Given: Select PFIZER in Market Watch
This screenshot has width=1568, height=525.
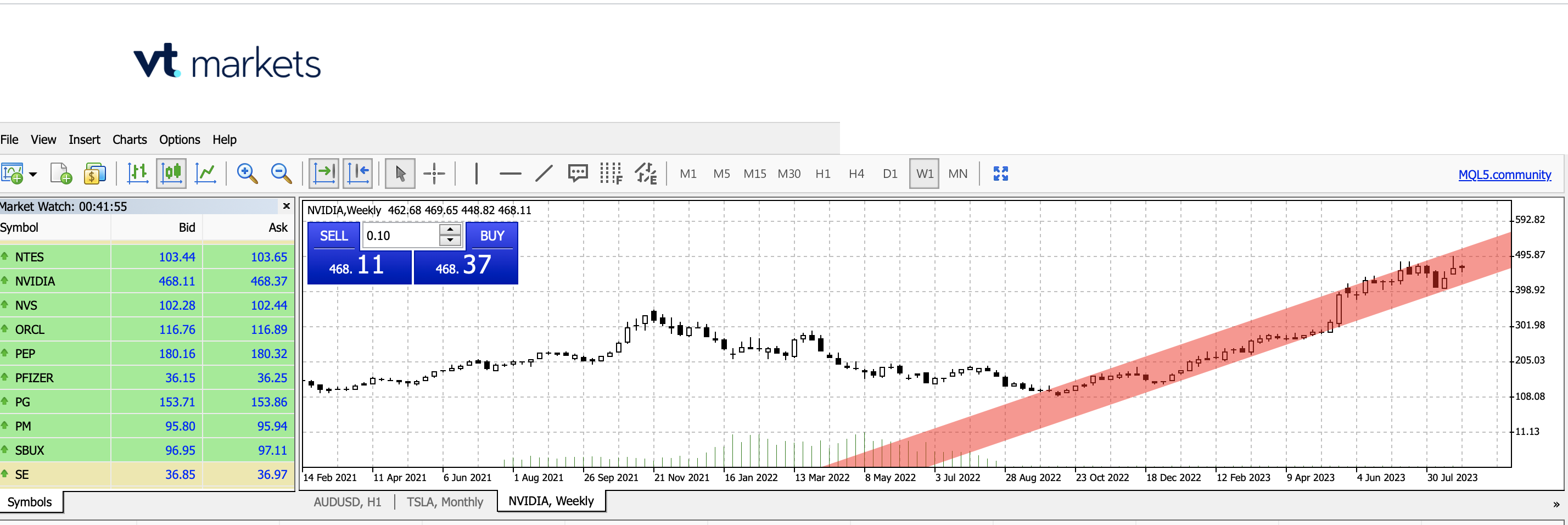Looking at the screenshot, I should pyautogui.click(x=147, y=378).
